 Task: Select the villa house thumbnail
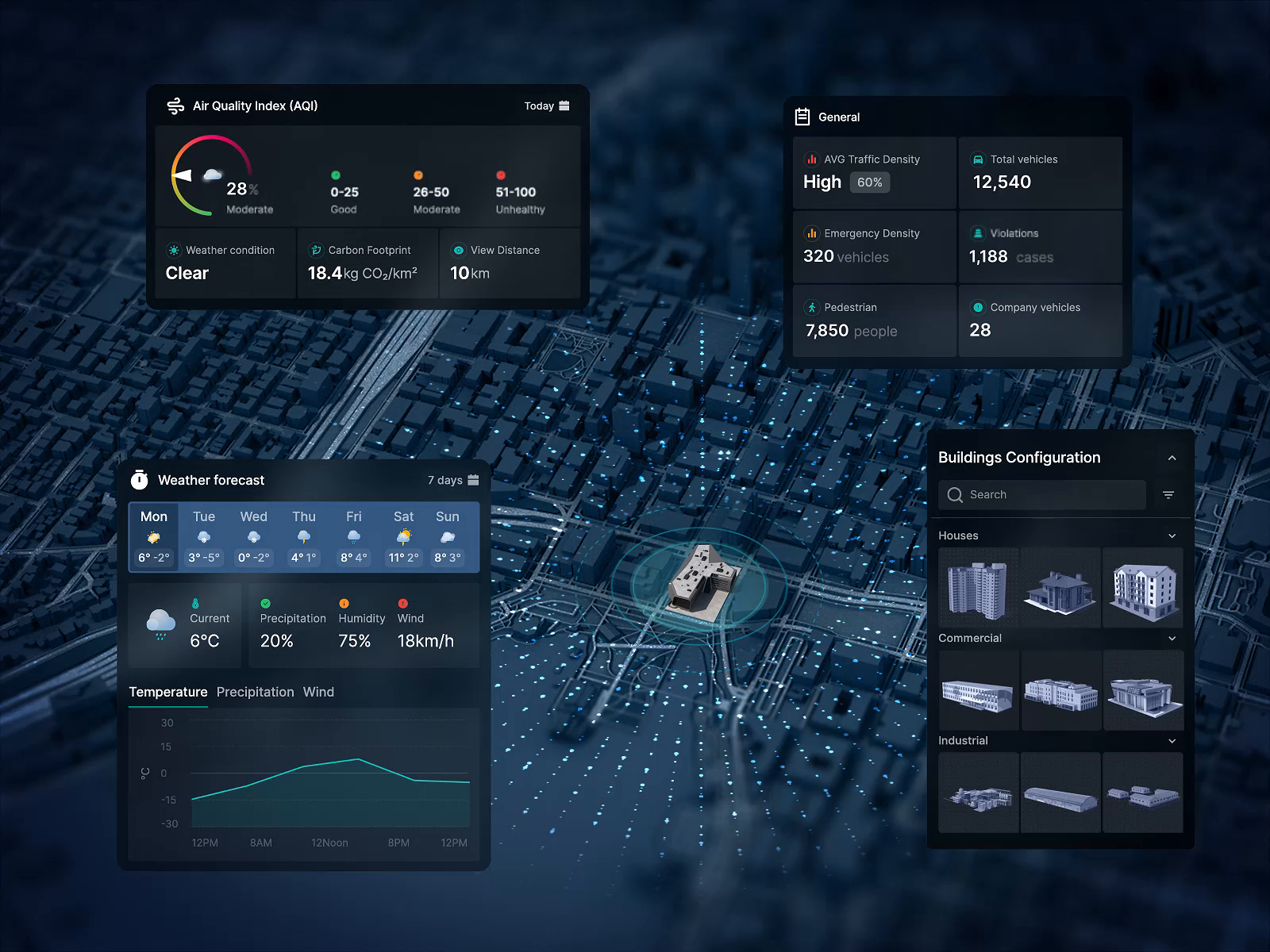click(x=1060, y=588)
